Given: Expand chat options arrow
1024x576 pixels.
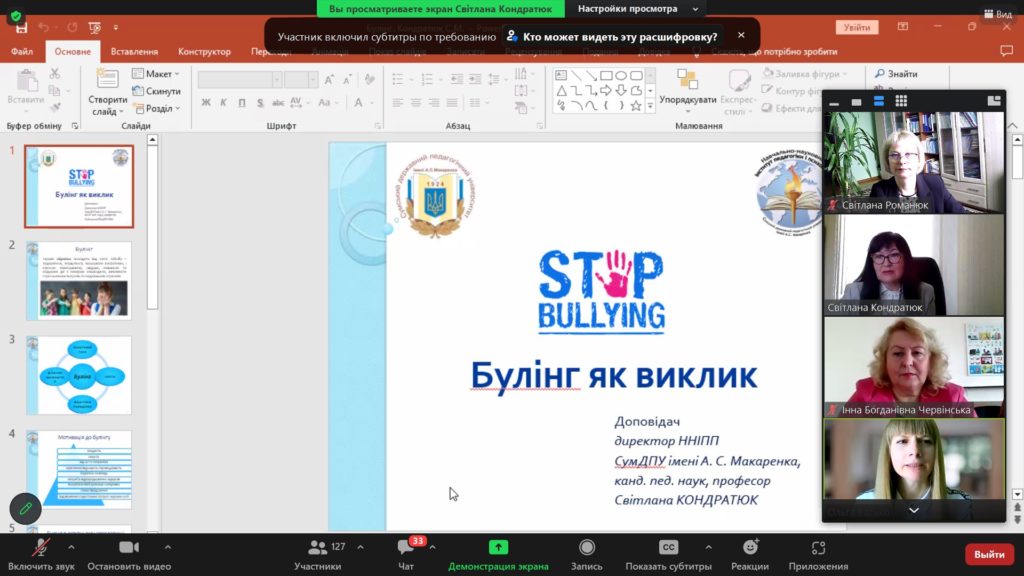Looking at the screenshot, I should pyautogui.click(x=432, y=547).
